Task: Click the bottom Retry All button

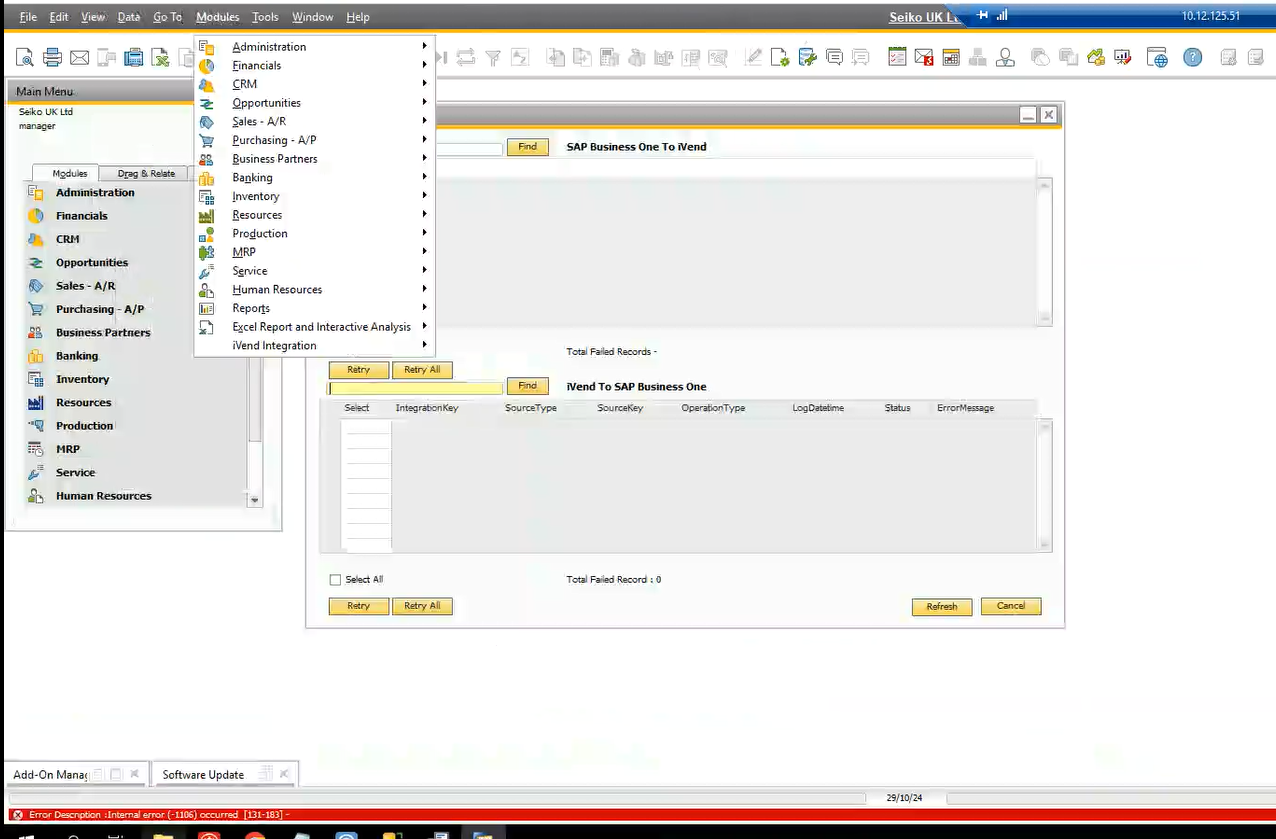Action: (422, 606)
